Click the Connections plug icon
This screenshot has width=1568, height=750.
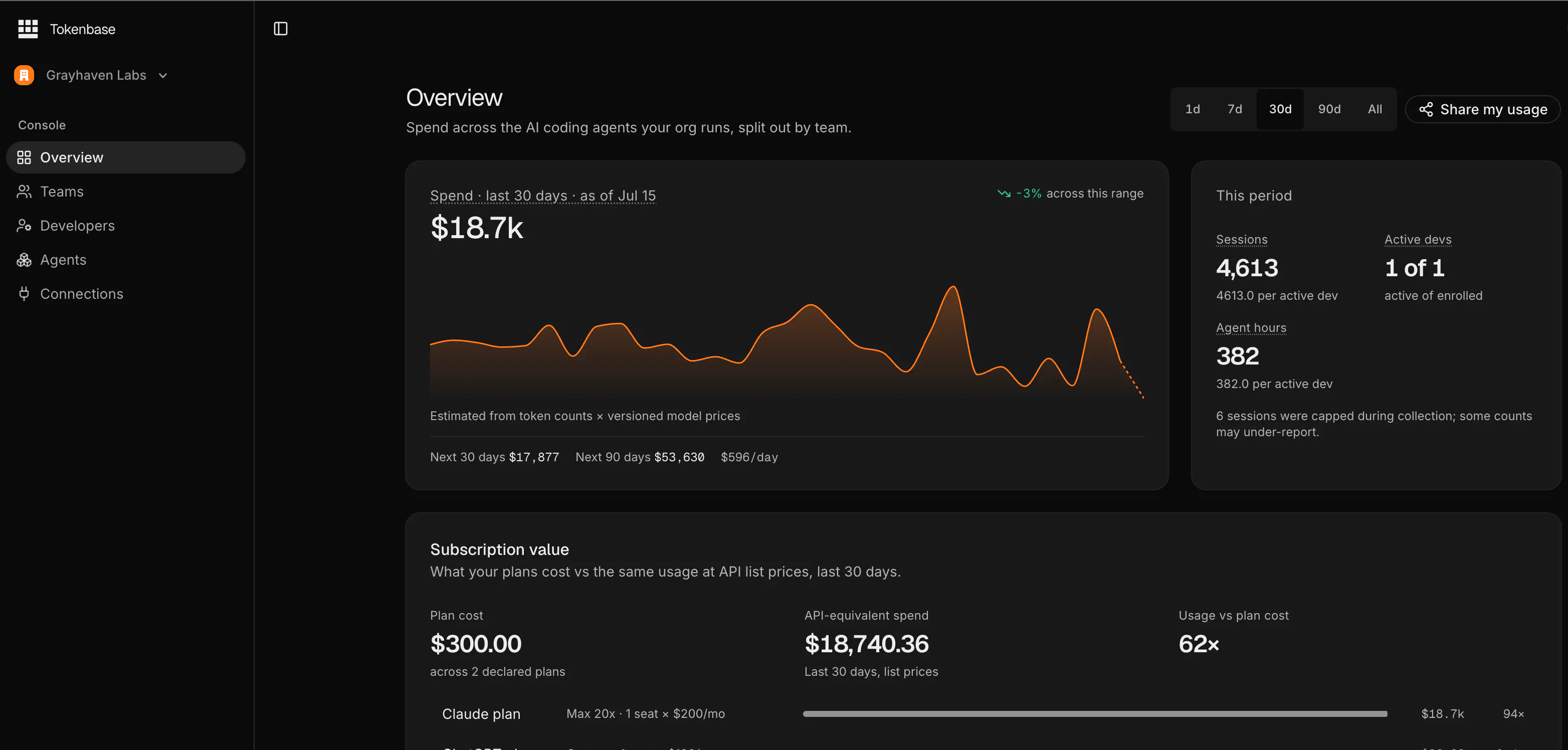[x=24, y=294]
